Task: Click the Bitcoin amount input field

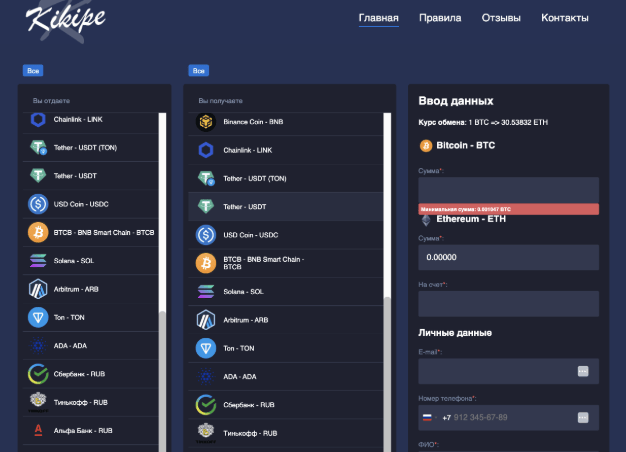Action: (508, 190)
